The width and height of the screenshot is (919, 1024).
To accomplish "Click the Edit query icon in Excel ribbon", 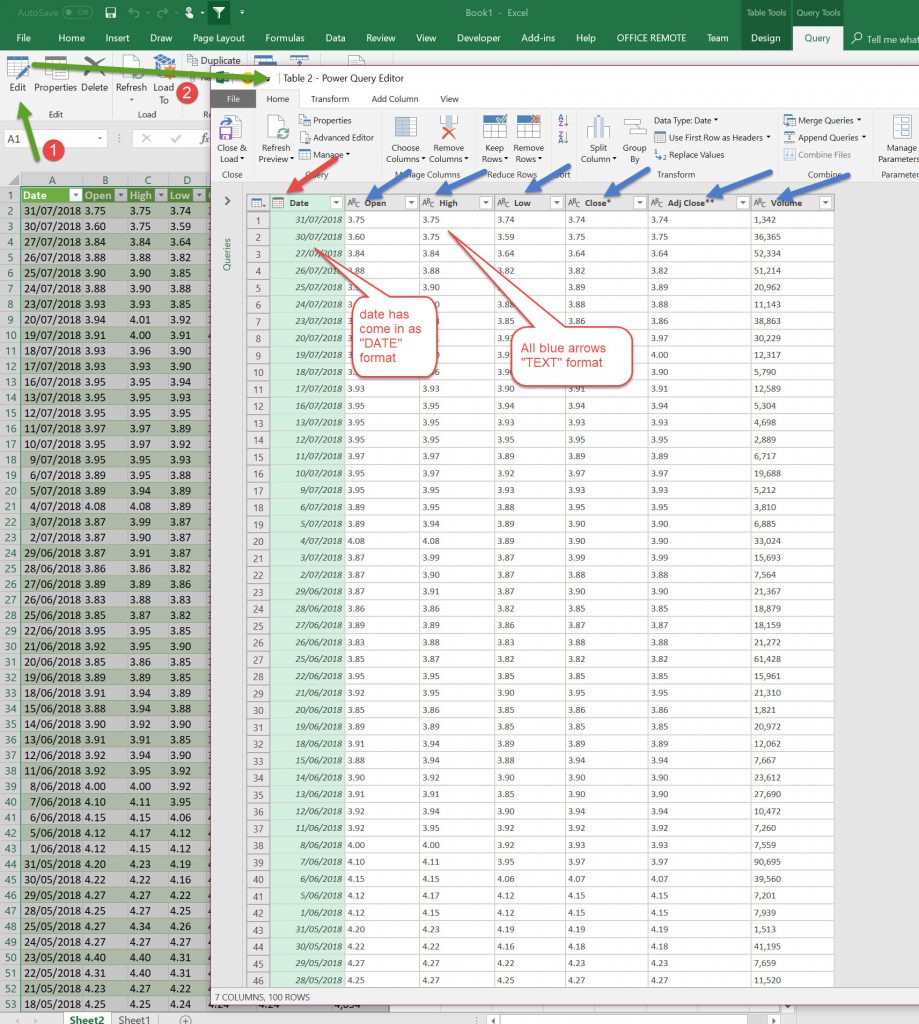I will [18, 69].
